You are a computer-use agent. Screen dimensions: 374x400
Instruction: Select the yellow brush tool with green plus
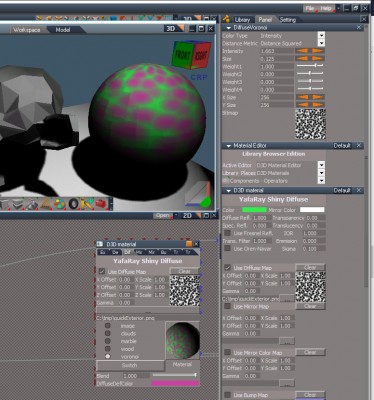[x=87, y=204]
